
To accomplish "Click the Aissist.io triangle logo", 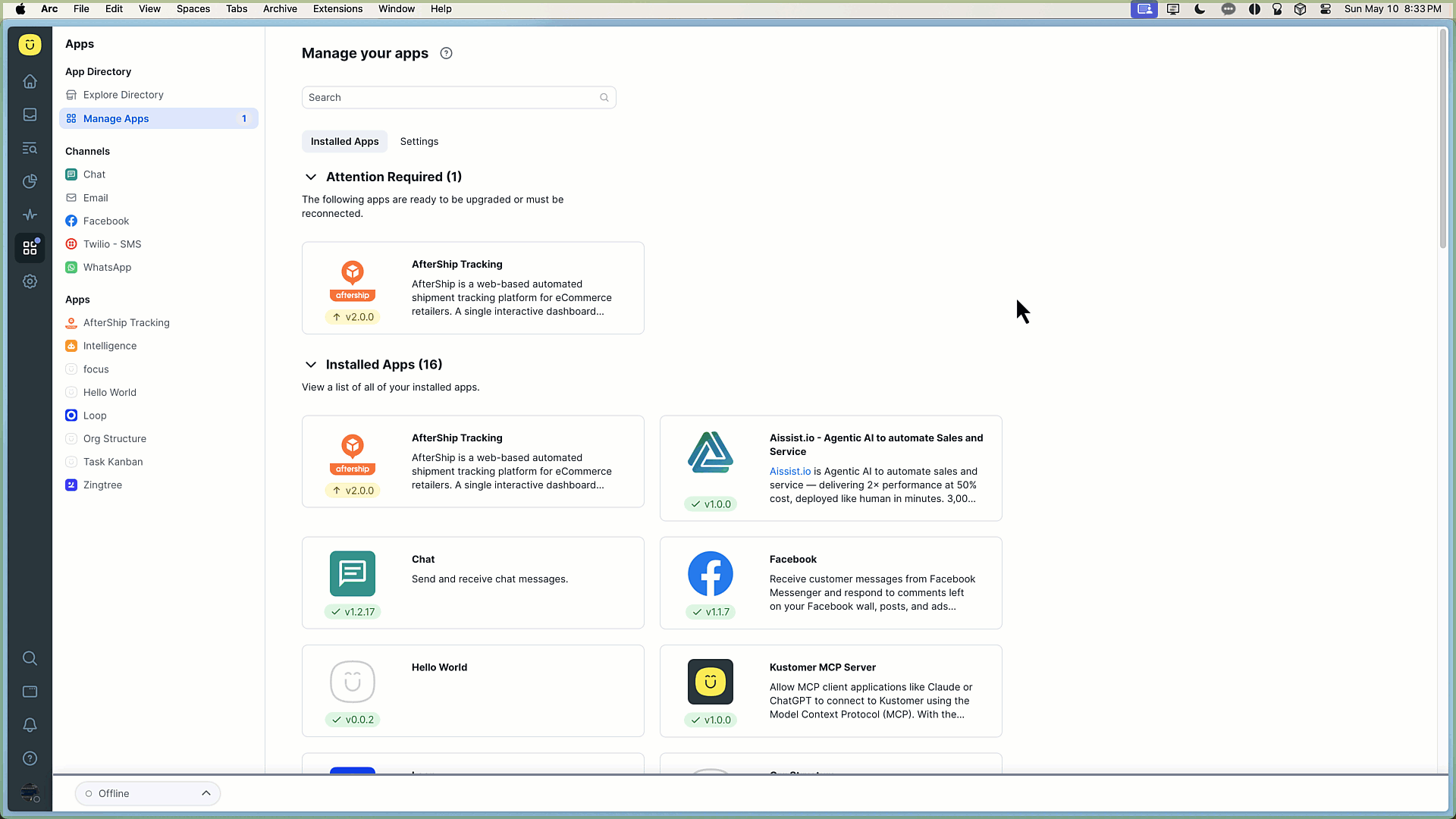I will (711, 452).
